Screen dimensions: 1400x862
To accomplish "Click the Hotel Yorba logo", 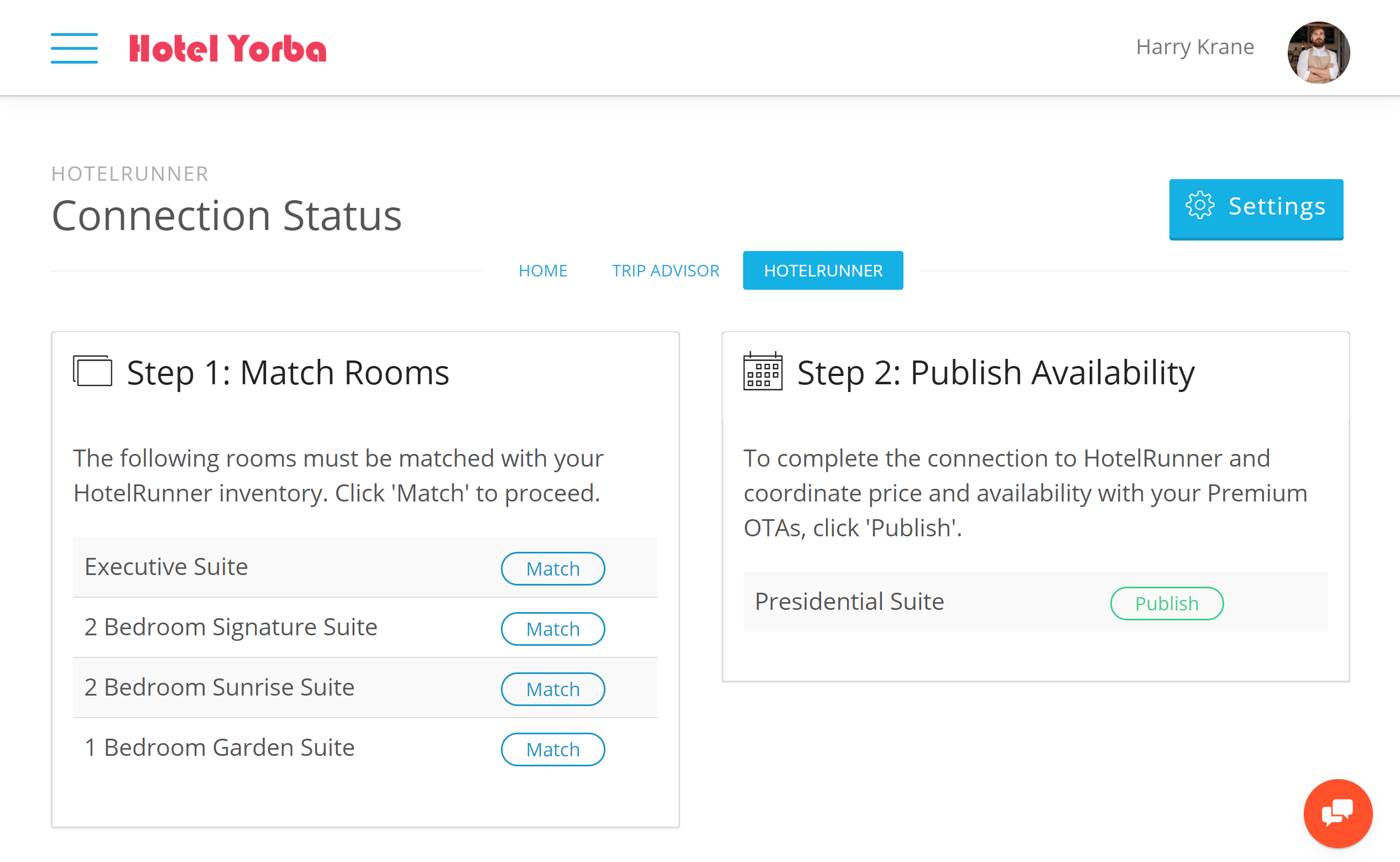I will click(227, 49).
